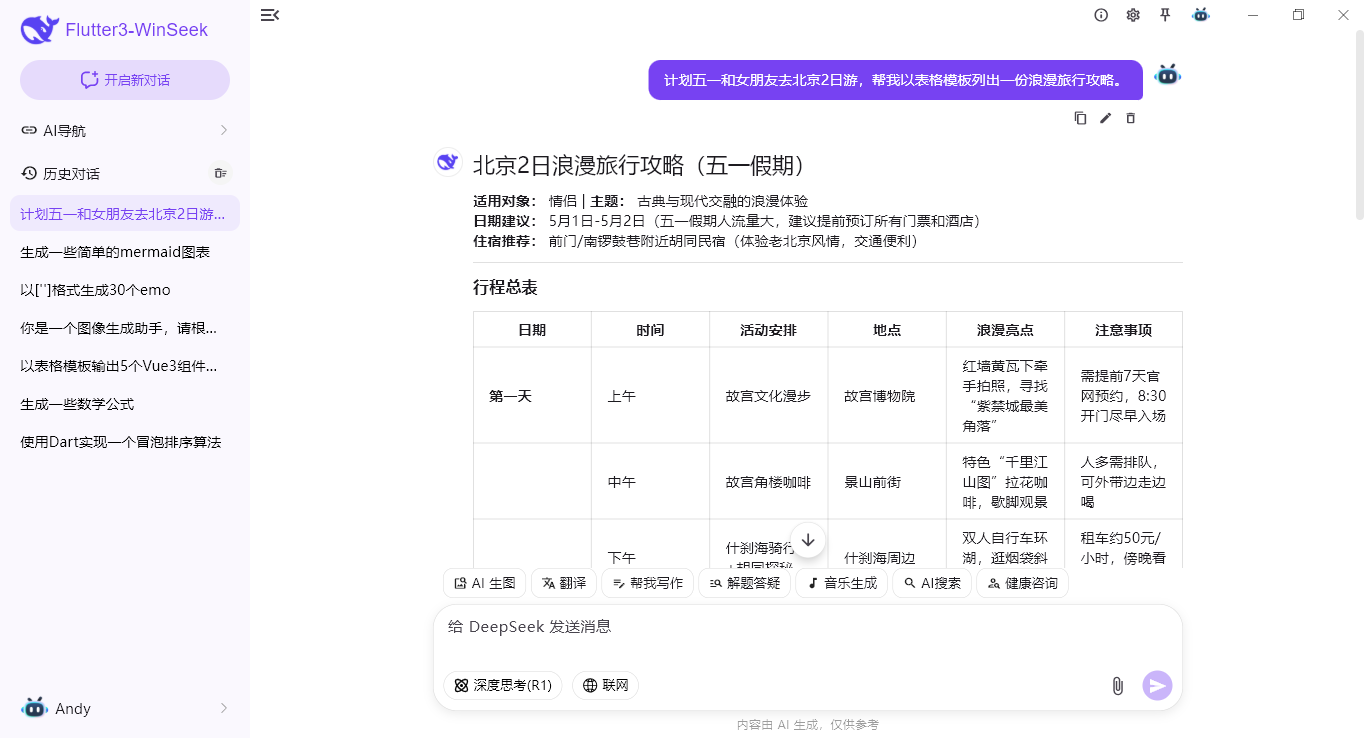Select the 翻译 translation tool
Image resolution: width=1366 pixels, height=738 pixels.
[x=563, y=583]
